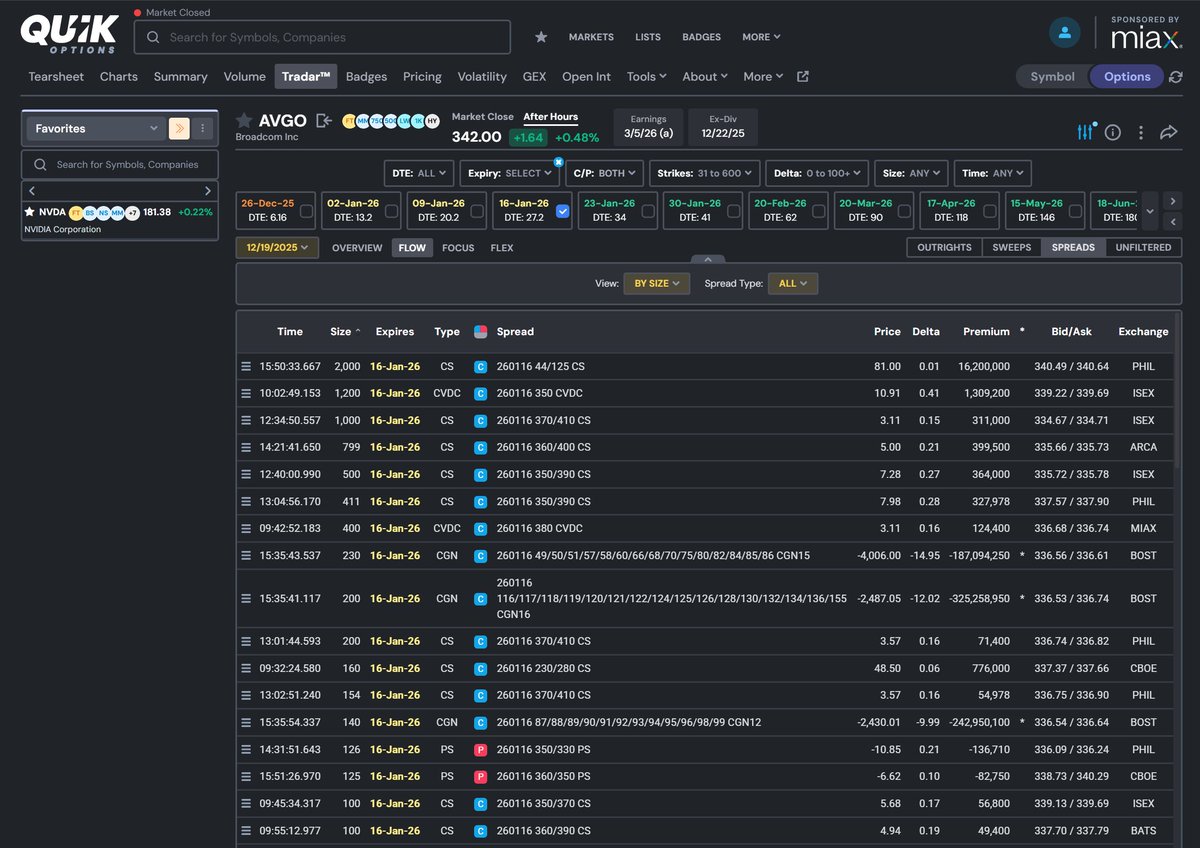This screenshot has width=1200, height=848.
Task: Click the FT badge next to AVGO
Action: (x=349, y=121)
